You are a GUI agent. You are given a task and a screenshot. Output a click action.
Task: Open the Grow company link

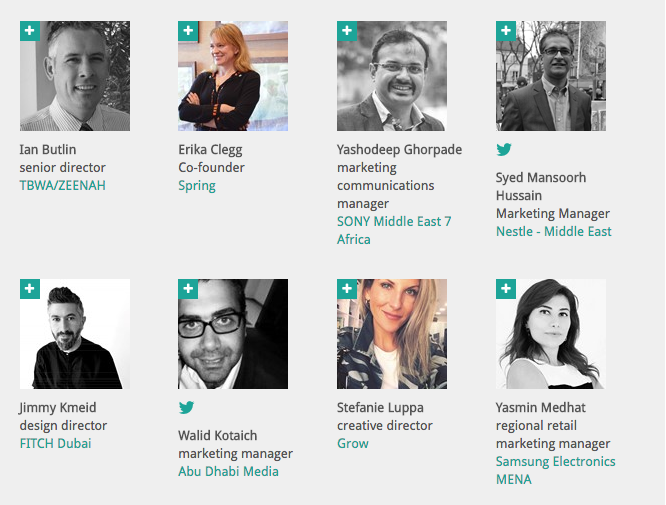click(353, 444)
